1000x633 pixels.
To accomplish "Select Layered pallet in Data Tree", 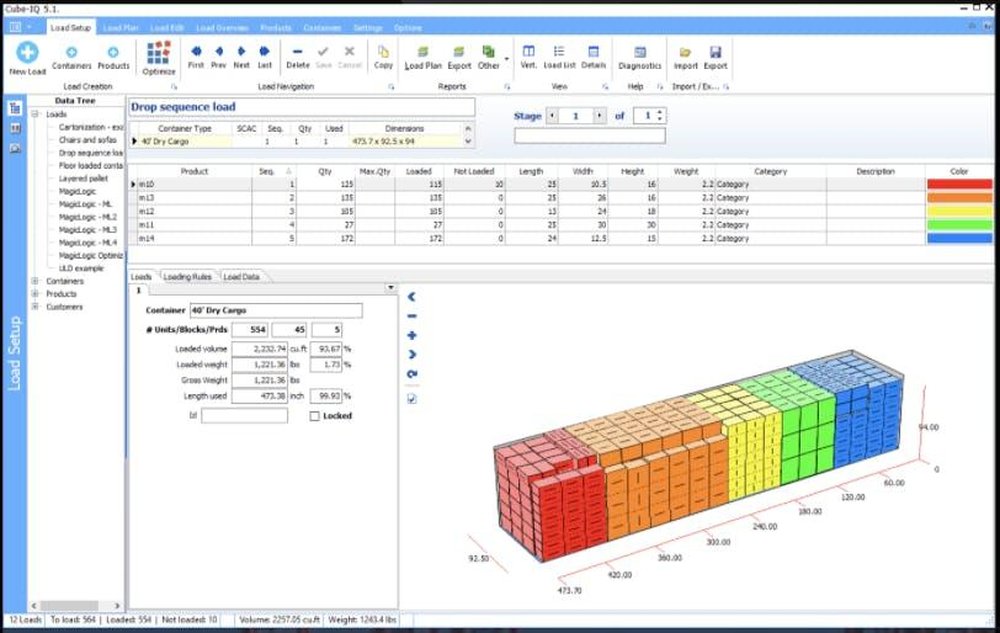I will [x=83, y=178].
